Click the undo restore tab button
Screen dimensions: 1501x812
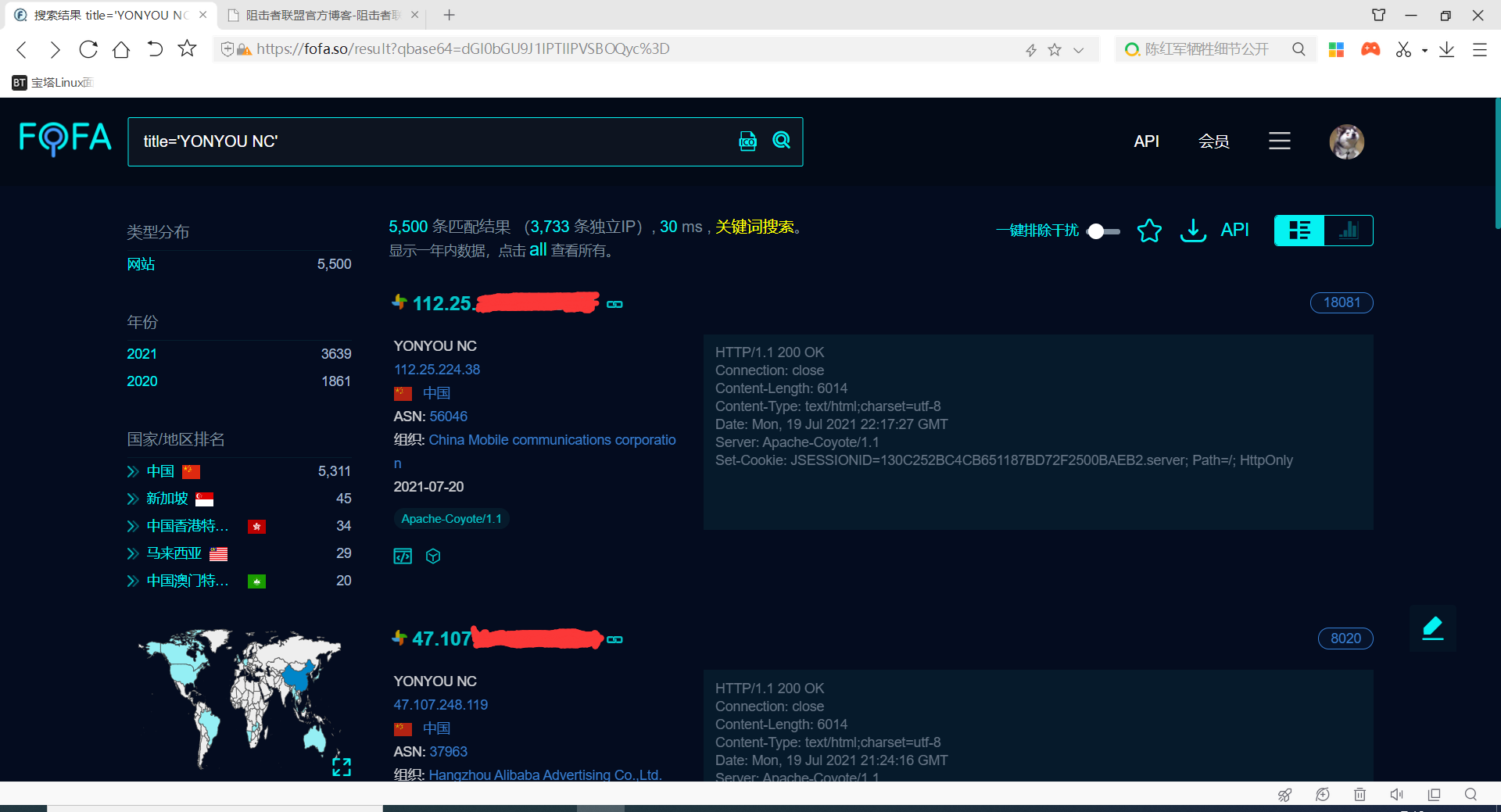[155, 49]
